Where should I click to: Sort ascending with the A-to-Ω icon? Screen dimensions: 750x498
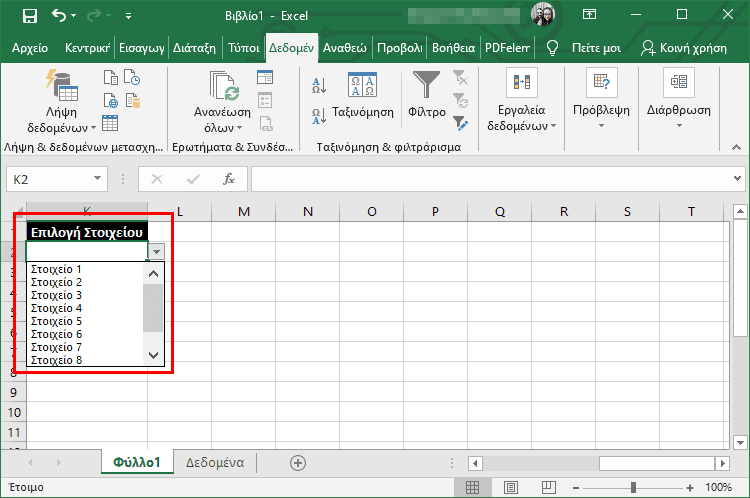click(x=319, y=86)
